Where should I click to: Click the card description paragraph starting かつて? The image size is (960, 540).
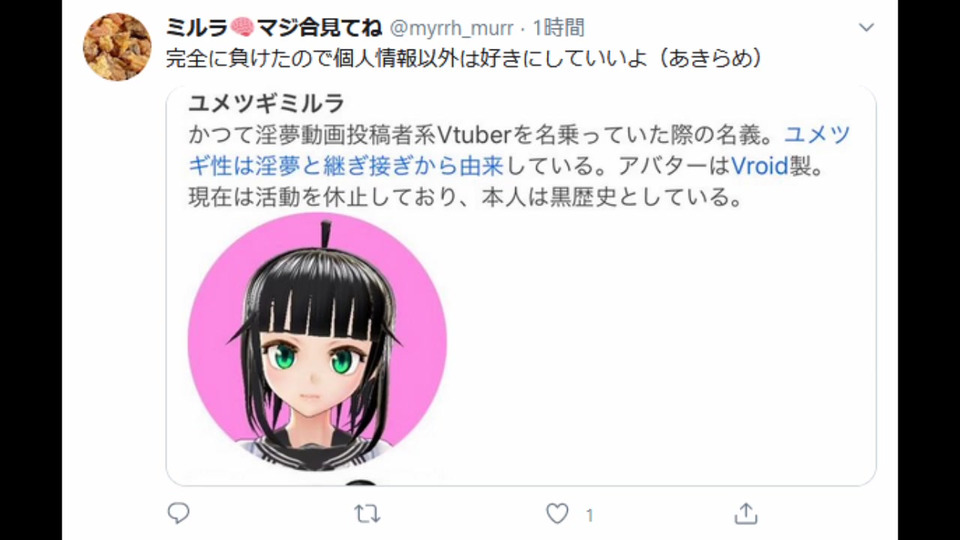point(519,166)
